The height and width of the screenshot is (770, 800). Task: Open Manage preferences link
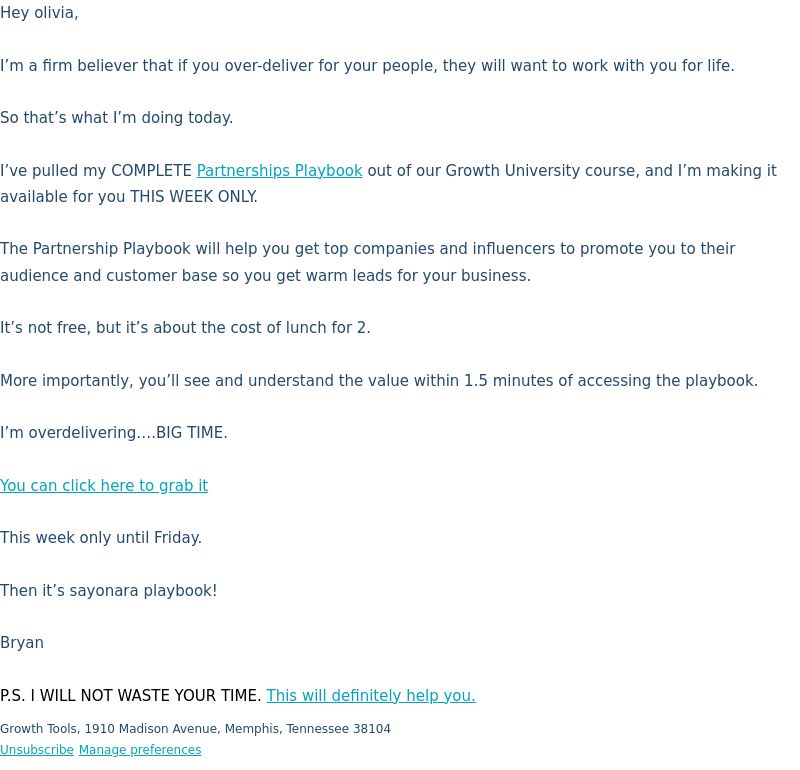pyautogui.click(x=140, y=750)
